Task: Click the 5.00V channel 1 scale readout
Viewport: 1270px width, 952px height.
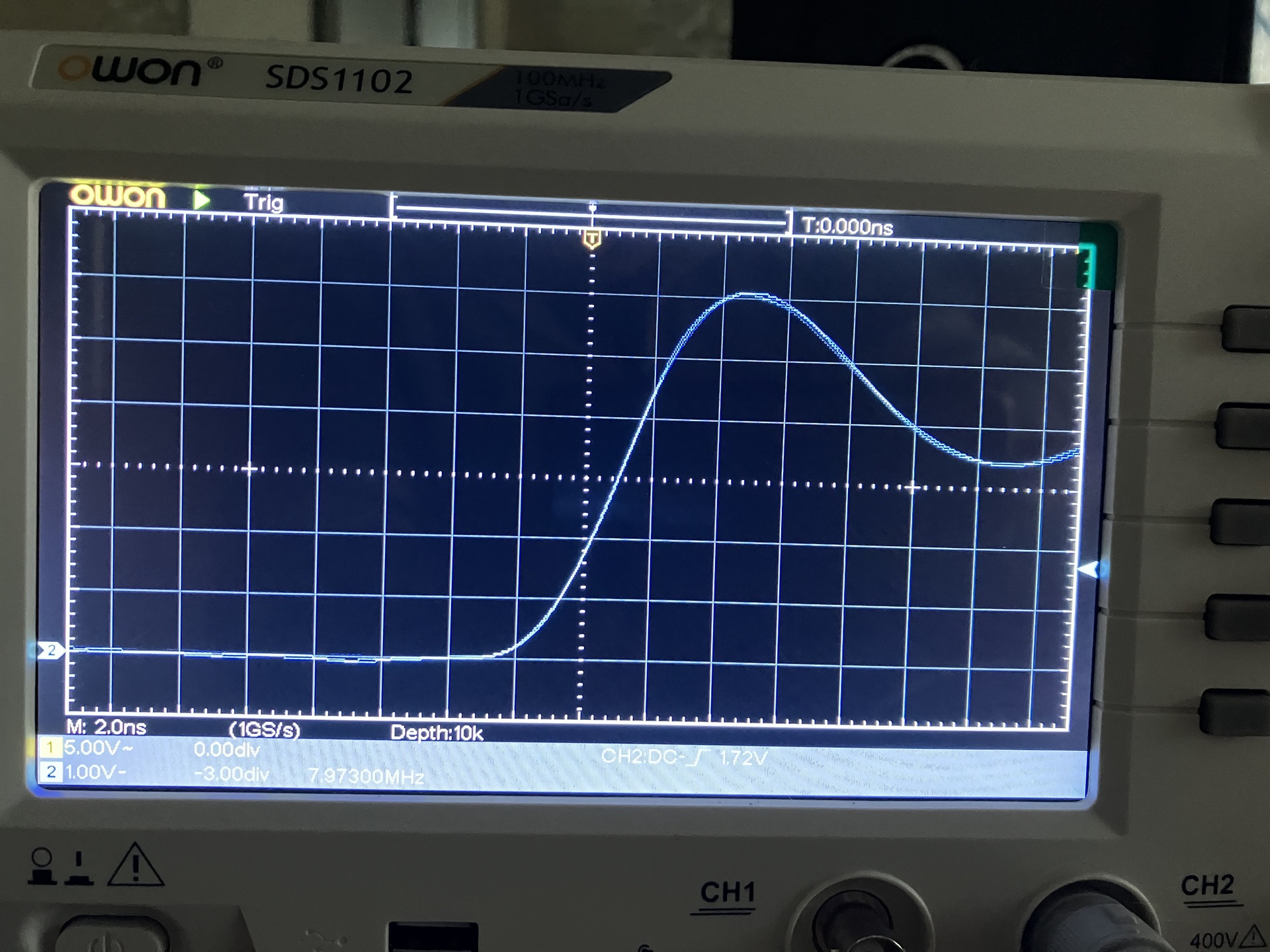Action: (x=98, y=748)
